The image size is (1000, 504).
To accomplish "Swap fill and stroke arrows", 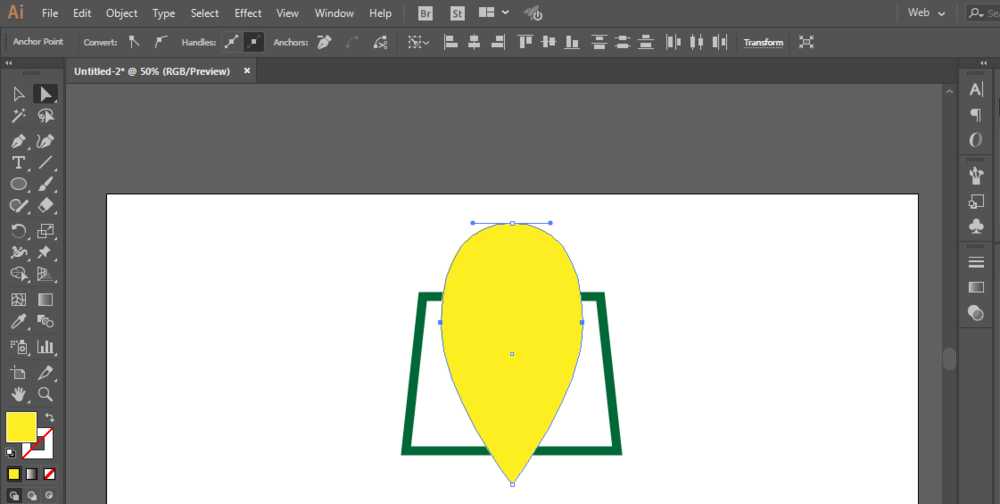I will pos(50,418).
